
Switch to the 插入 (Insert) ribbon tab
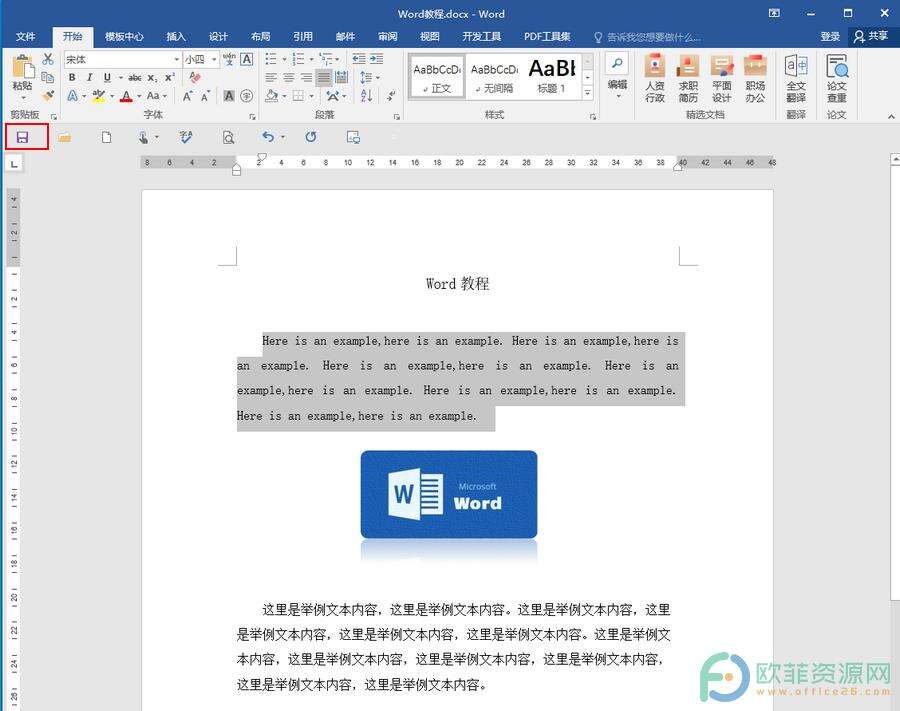coord(176,36)
